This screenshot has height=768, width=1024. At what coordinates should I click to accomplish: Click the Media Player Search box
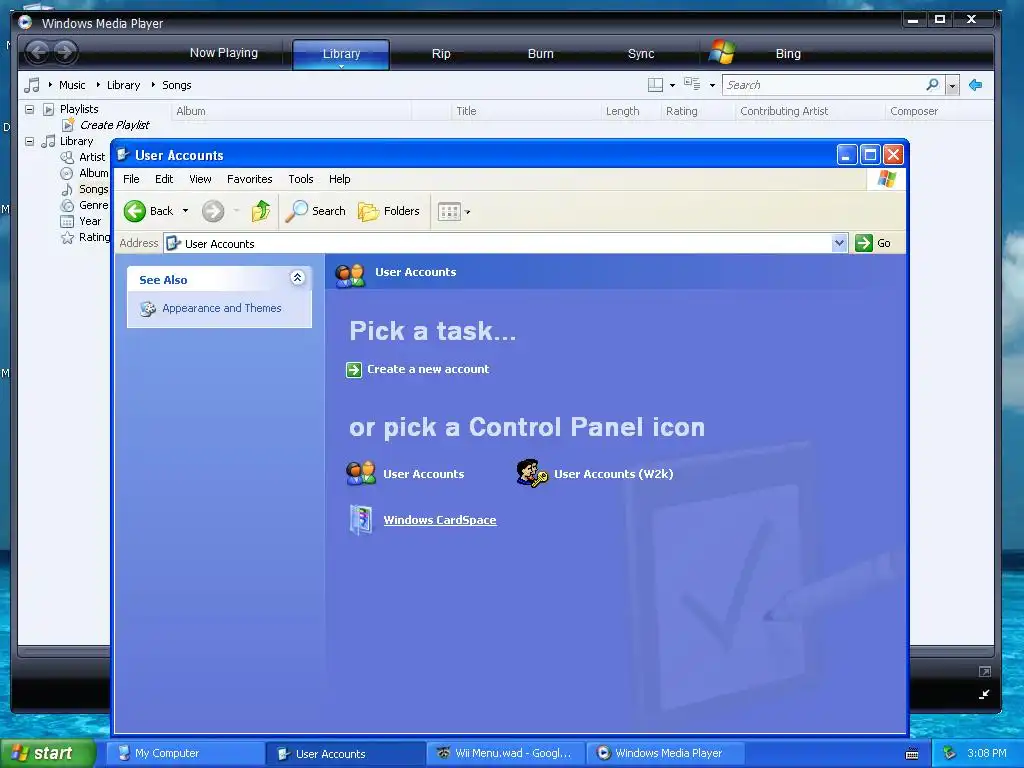[825, 85]
